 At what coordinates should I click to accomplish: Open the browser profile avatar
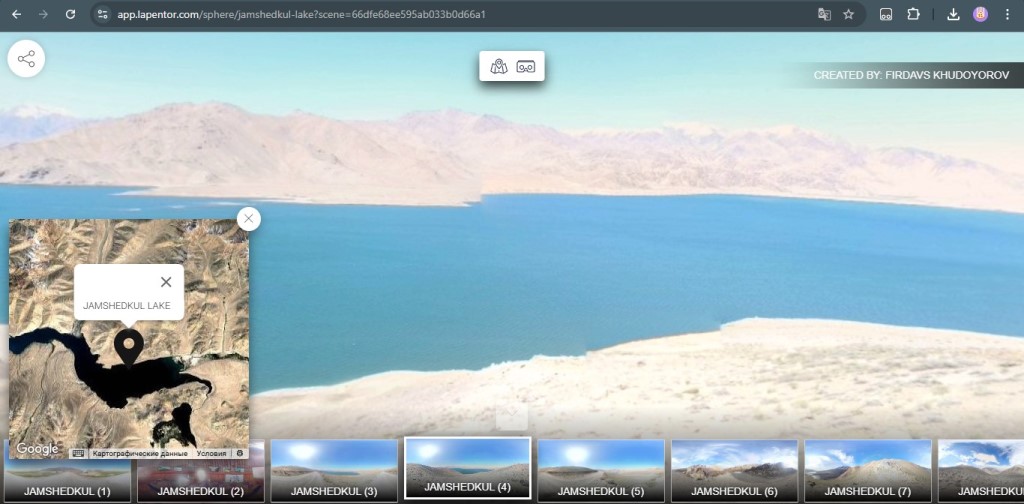980,15
